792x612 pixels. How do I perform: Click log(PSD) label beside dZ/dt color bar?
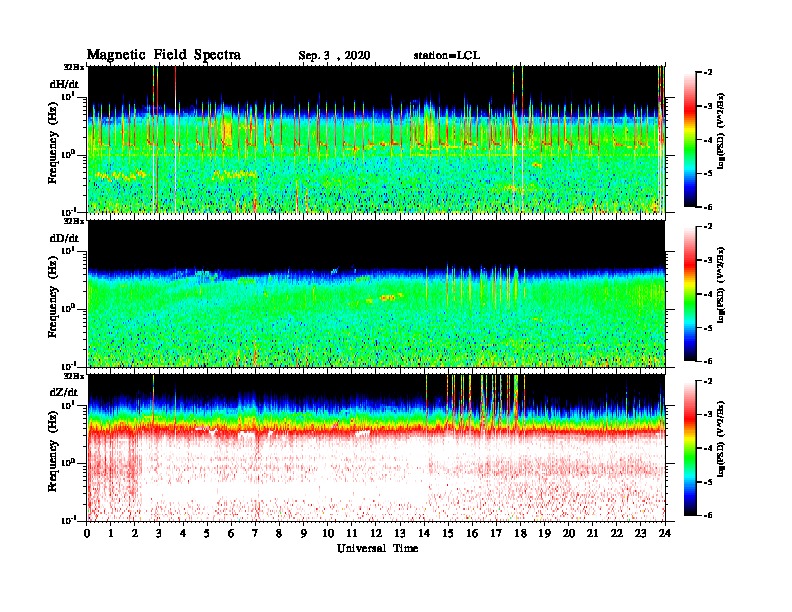coord(721,438)
